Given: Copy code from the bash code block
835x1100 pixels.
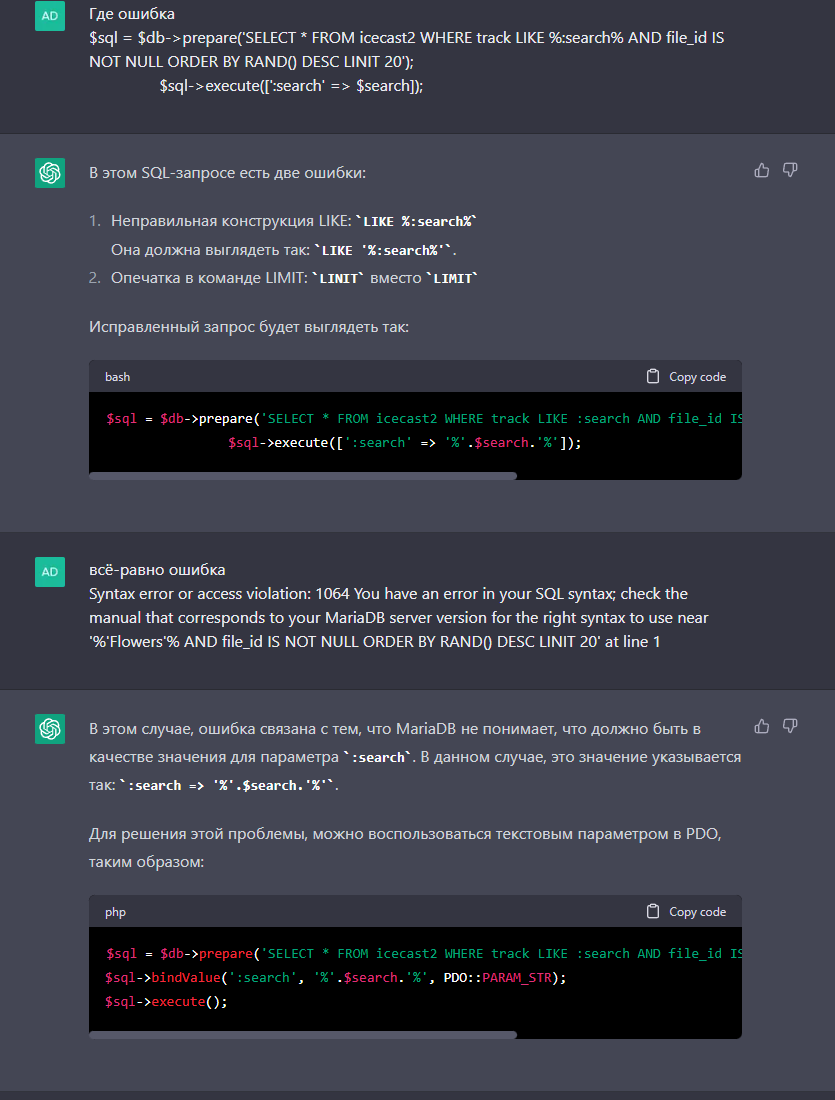Looking at the screenshot, I should 686,377.
